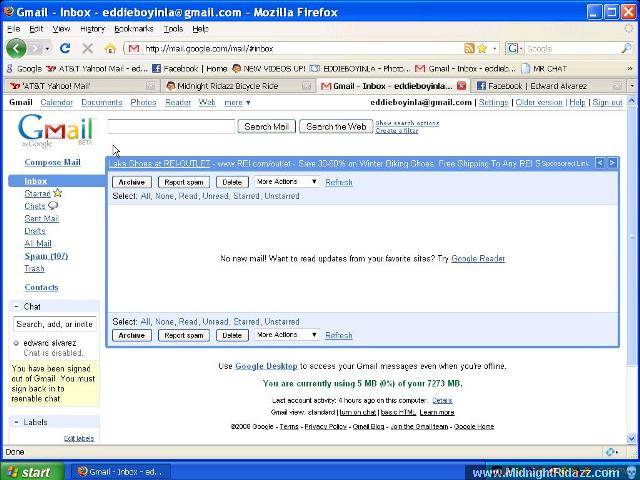Click the Gmail logo
The width and height of the screenshot is (640, 480).
(x=56, y=129)
